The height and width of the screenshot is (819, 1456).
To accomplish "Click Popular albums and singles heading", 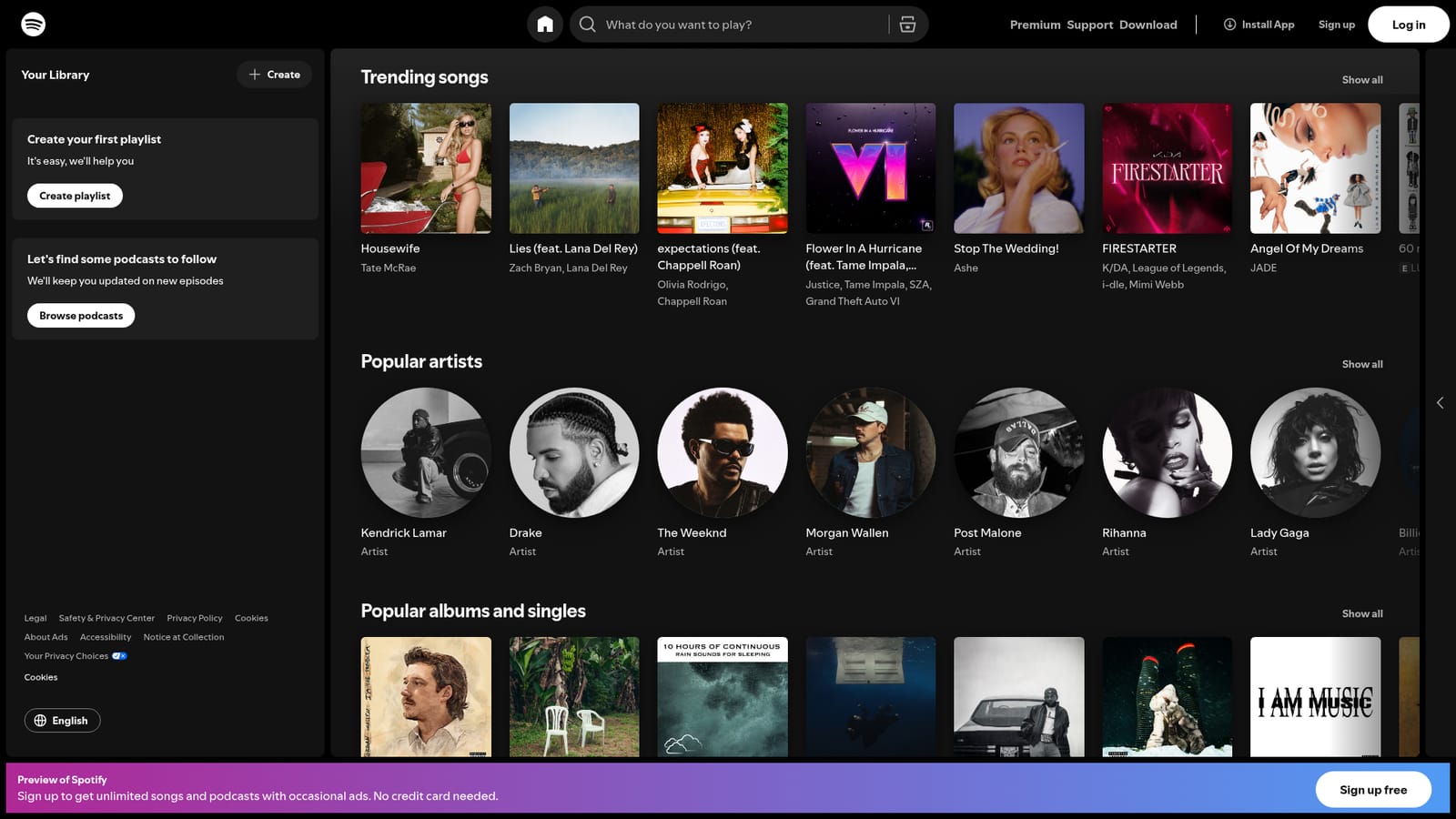I will coord(473,611).
